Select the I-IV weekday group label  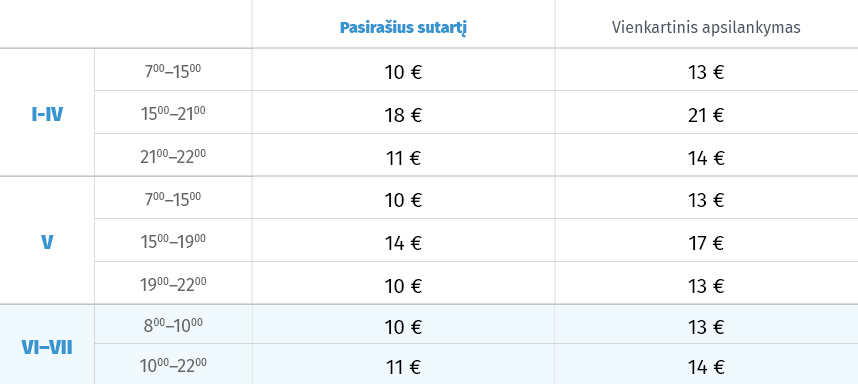(x=47, y=115)
